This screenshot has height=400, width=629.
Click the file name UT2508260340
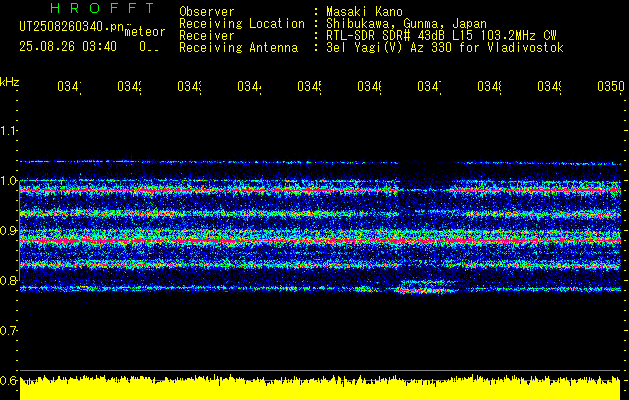(71, 27)
